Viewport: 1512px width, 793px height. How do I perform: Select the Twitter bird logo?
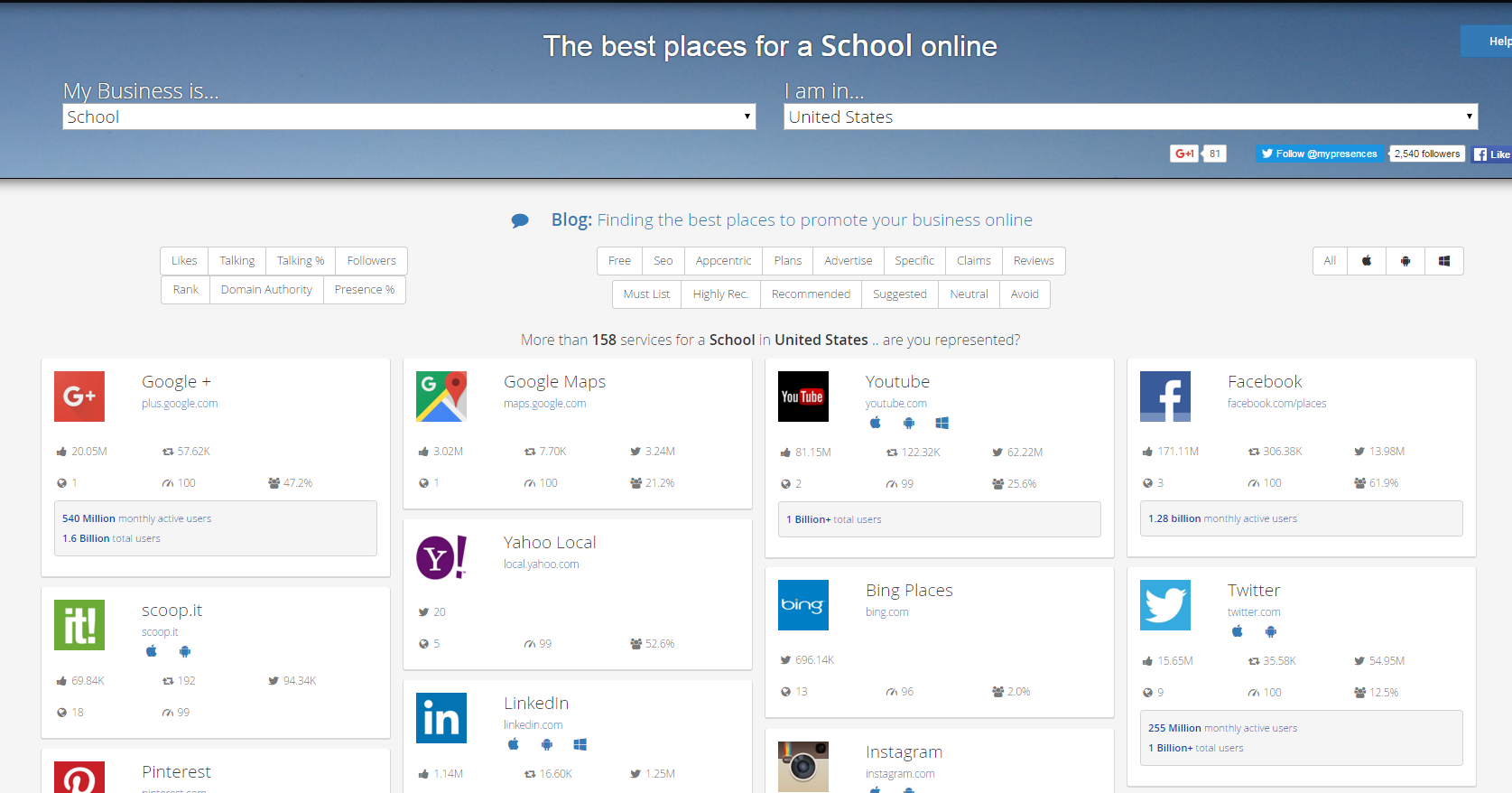pos(1165,605)
